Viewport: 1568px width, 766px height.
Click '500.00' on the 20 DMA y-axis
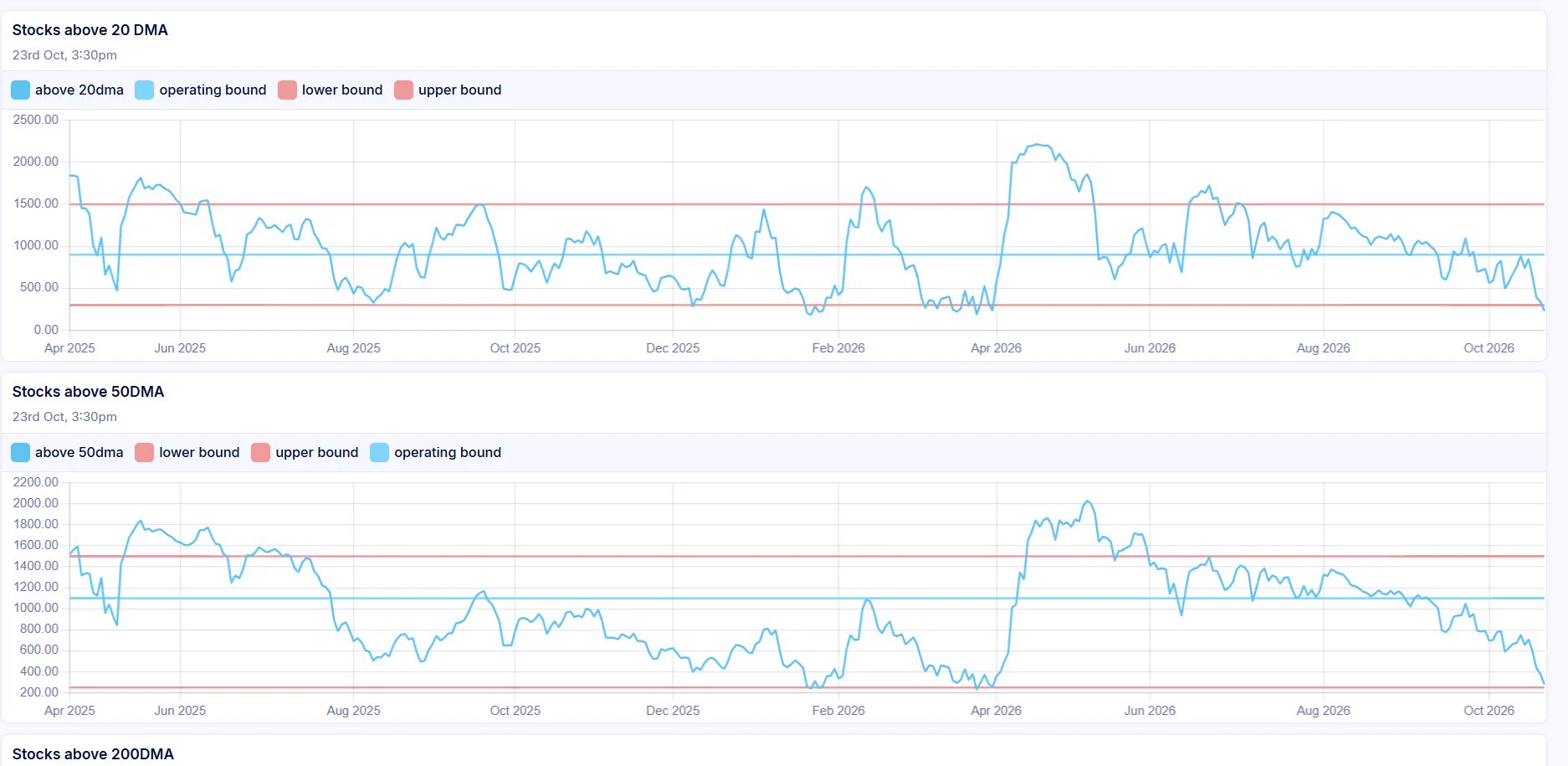[x=39, y=287]
